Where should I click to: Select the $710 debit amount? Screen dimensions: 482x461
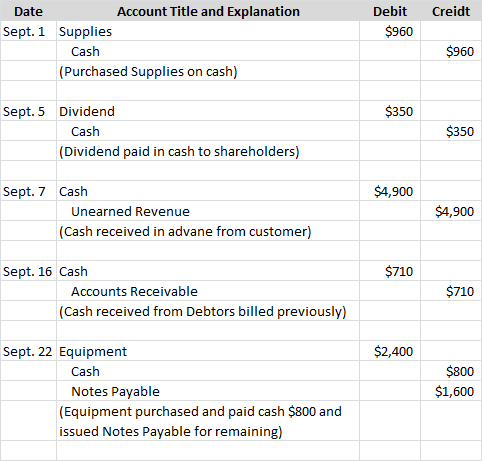(x=399, y=271)
